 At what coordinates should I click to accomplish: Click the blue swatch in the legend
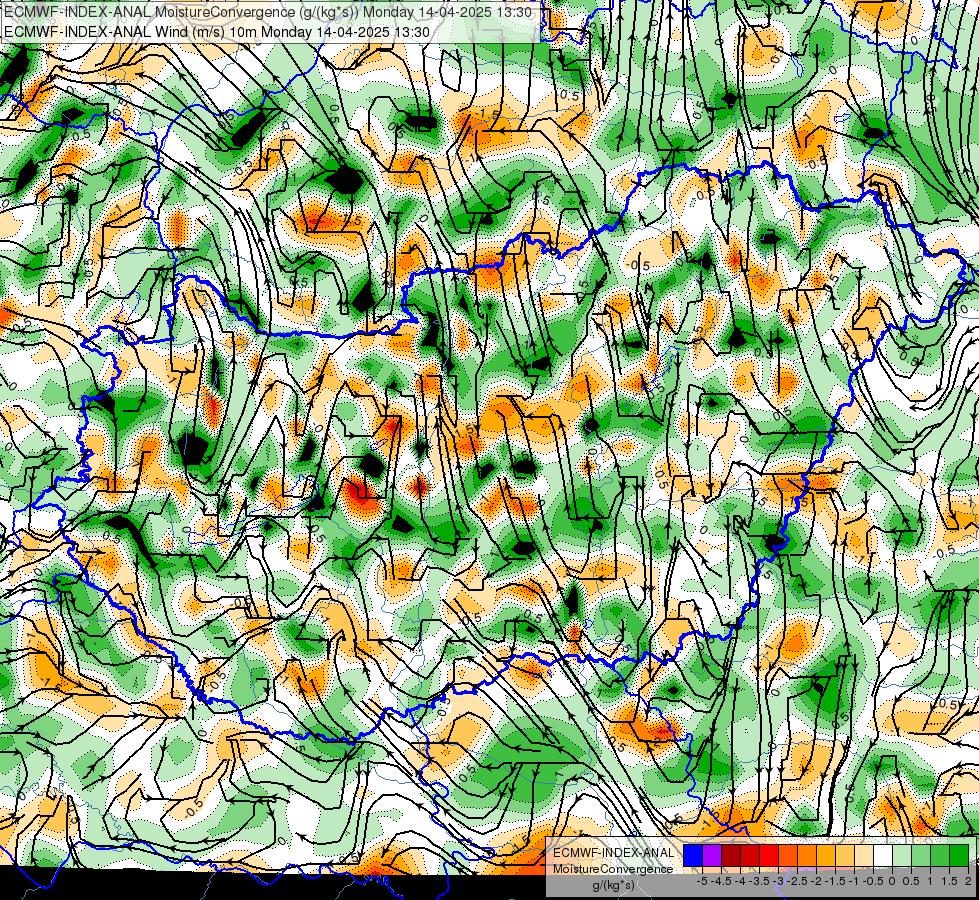693,855
